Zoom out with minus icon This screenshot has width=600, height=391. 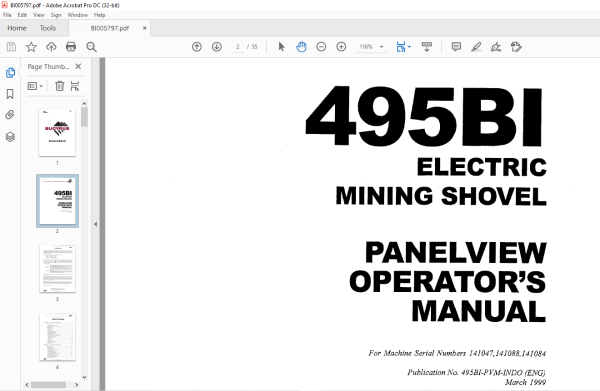click(x=321, y=47)
